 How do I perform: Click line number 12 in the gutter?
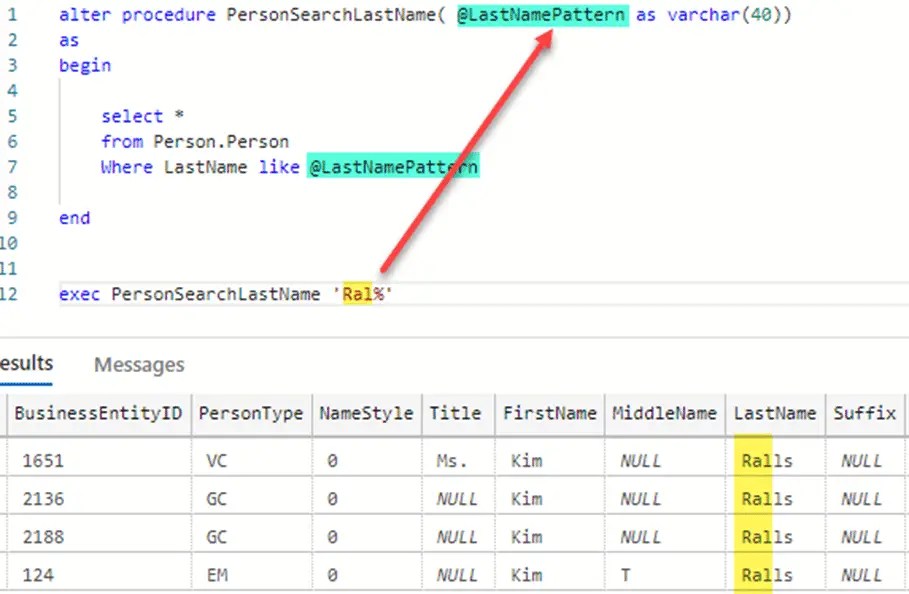9,294
